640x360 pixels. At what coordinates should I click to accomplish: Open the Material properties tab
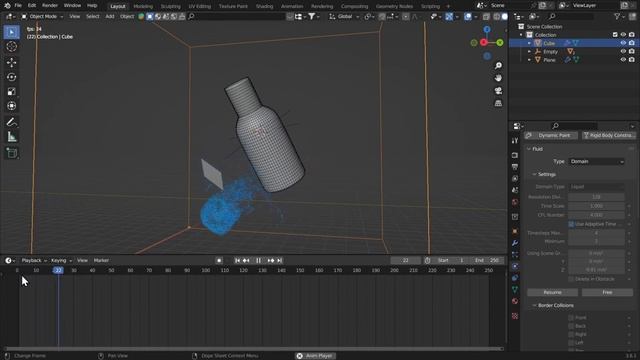pyautogui.click(x=515, y=301)
